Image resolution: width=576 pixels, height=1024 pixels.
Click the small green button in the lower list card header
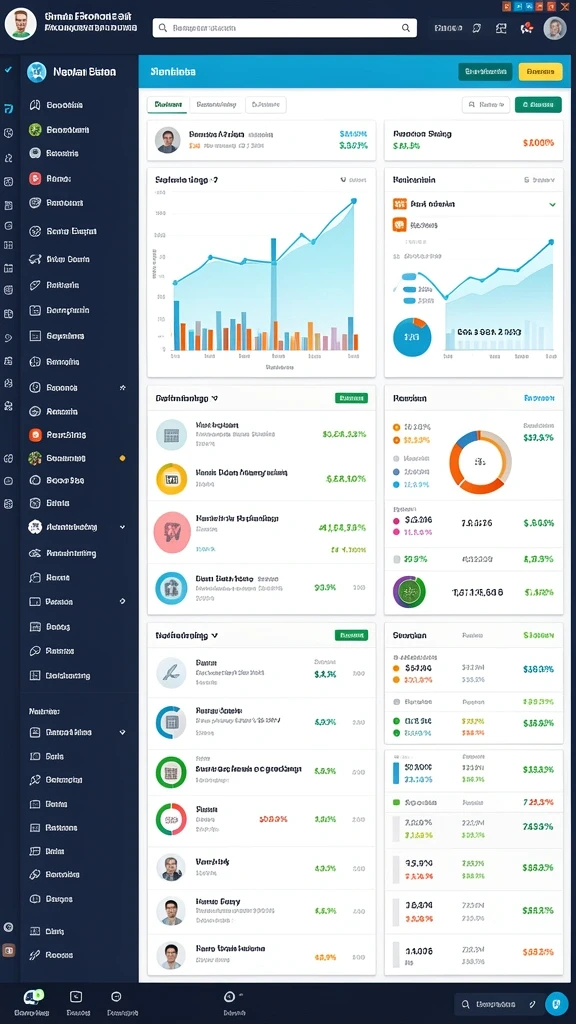coord(351,635)
